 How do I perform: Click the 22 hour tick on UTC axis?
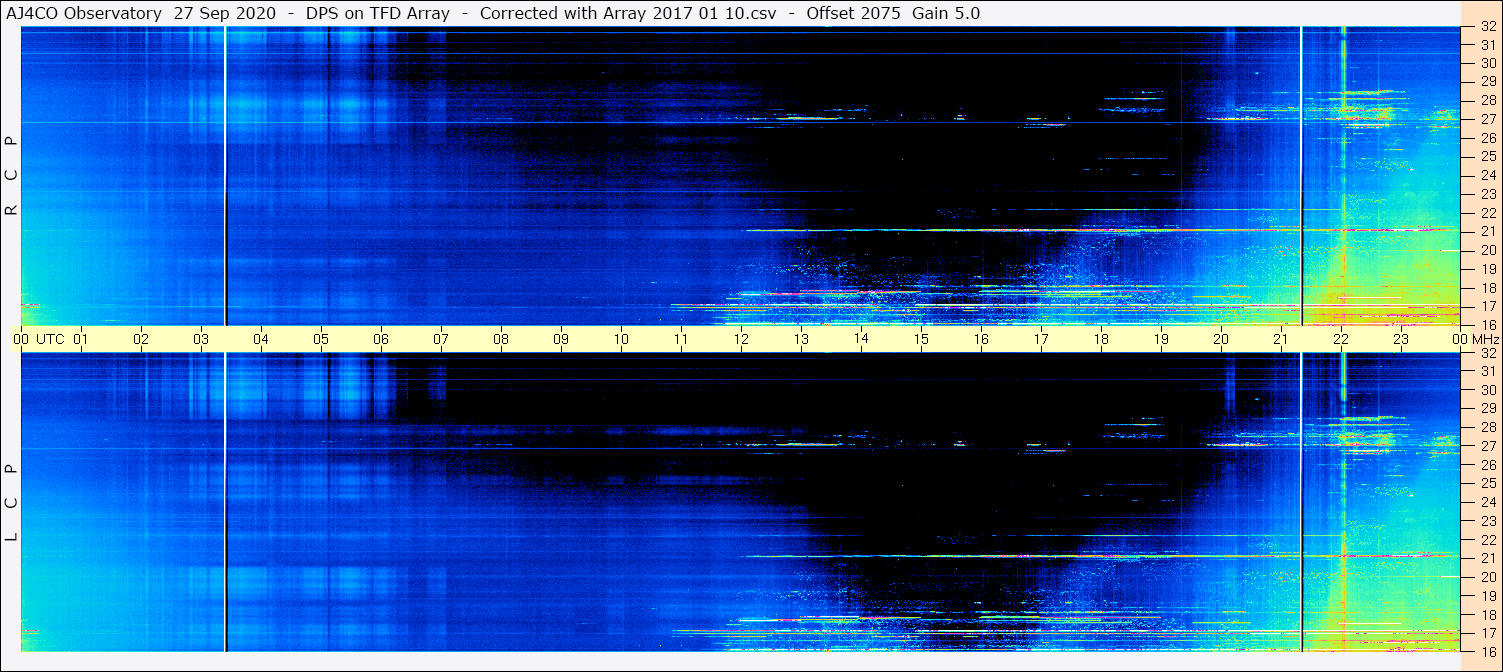pyautogui.click(x=1341, y=339)
